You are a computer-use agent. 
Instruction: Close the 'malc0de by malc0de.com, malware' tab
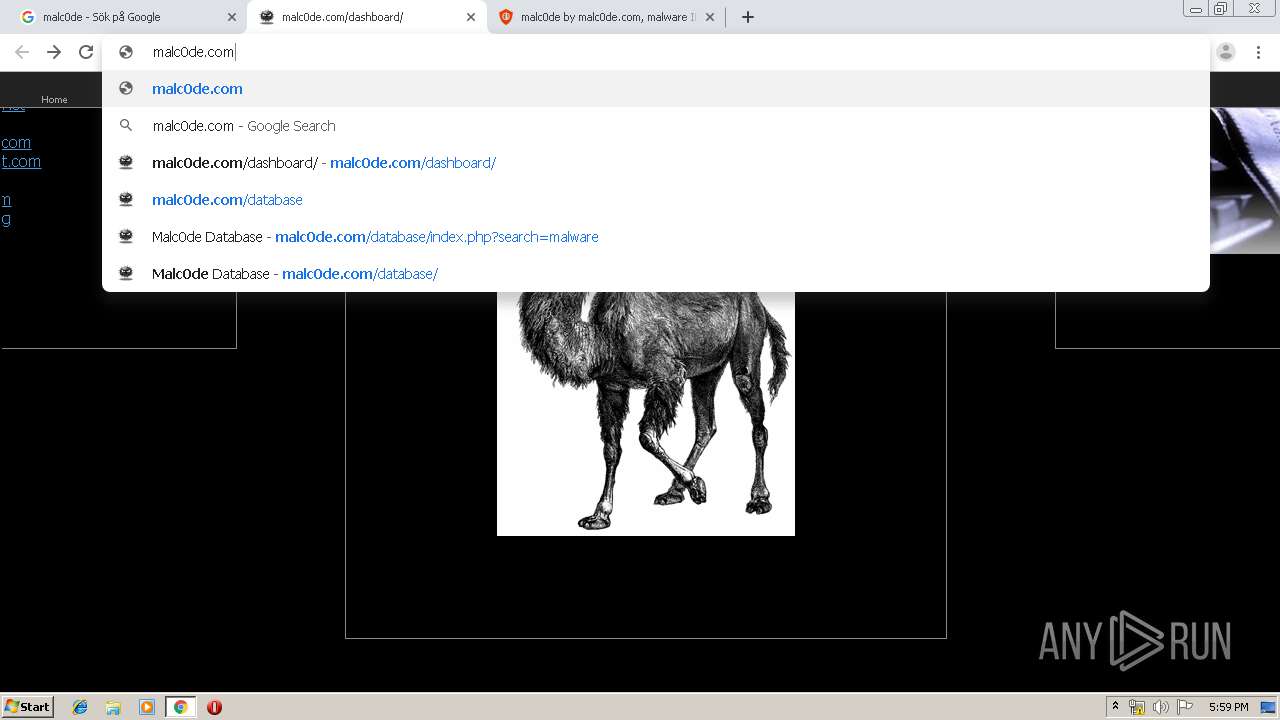click(x=710, y=17)
